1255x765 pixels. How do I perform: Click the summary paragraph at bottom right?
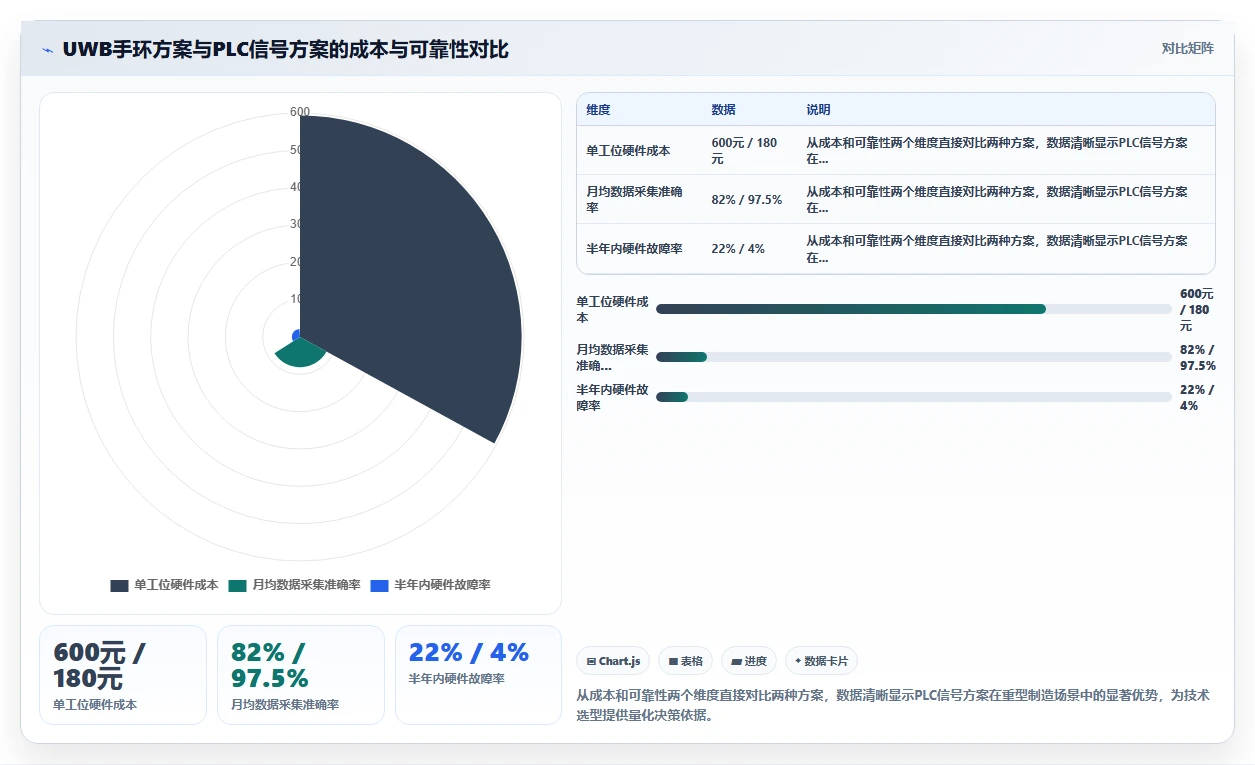point(893,705)
